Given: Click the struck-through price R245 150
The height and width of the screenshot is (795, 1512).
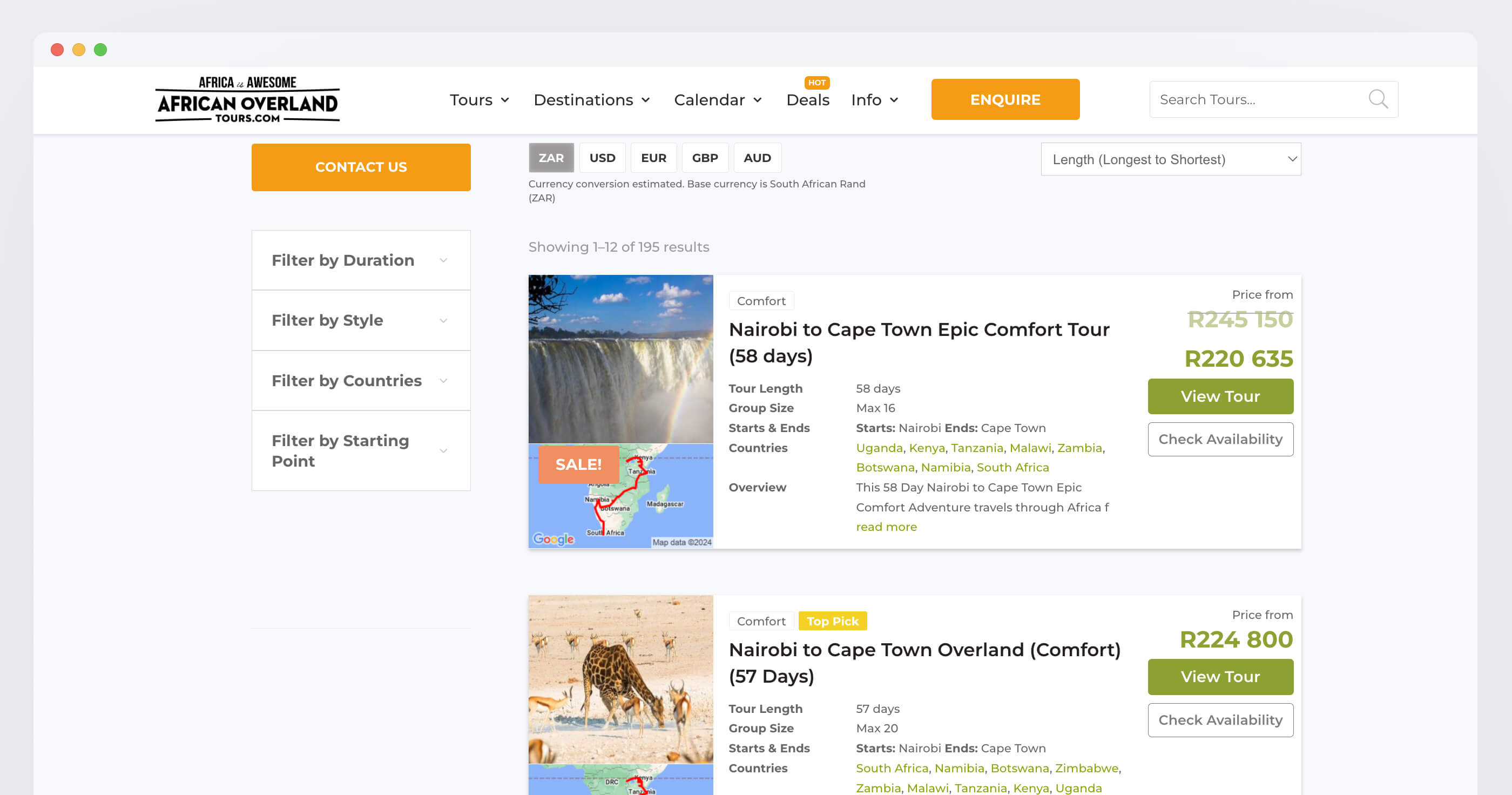Looking at the screenshot, I should click(x=1240, y=319).
